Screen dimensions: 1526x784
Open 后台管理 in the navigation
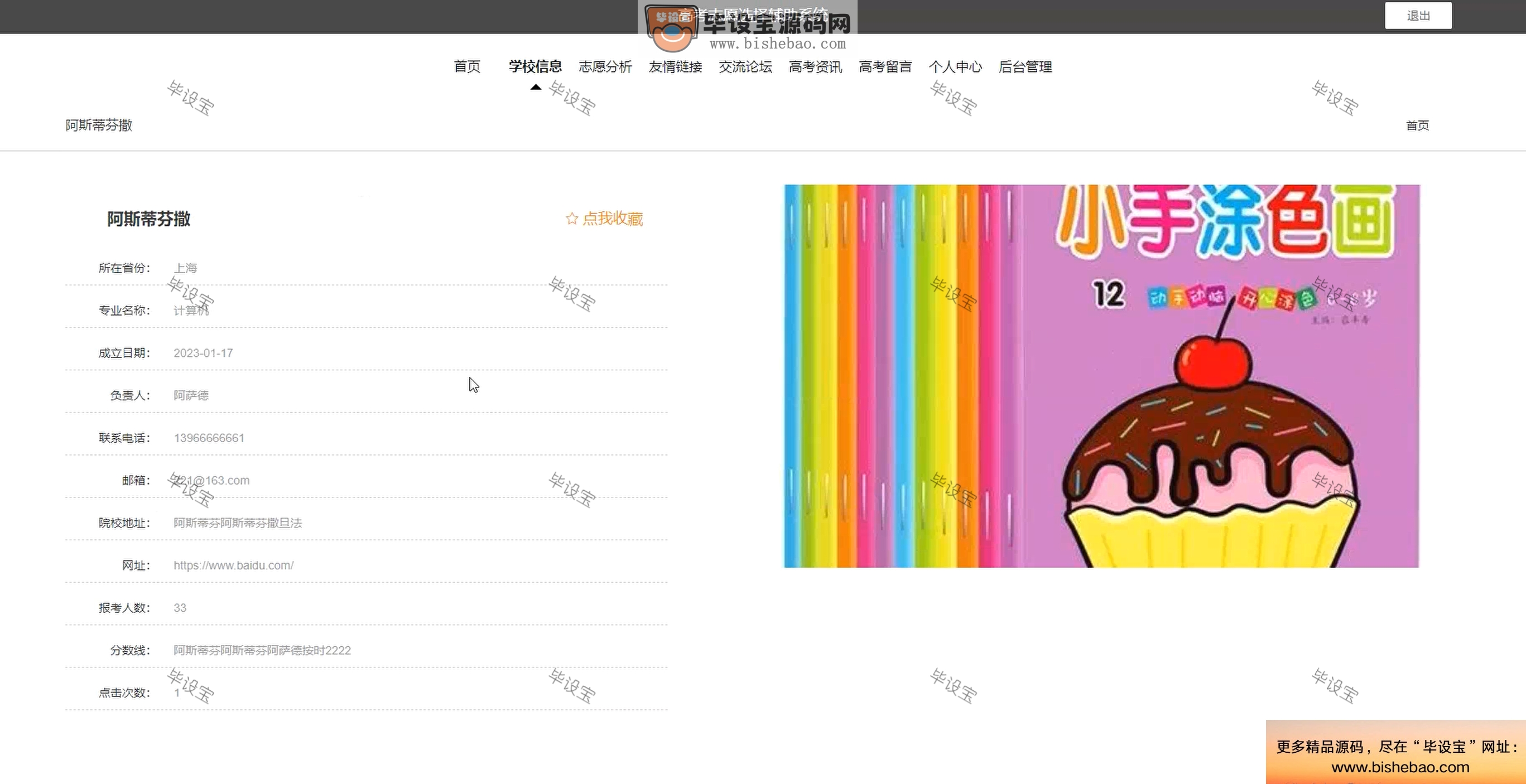tap(1026, 67)
